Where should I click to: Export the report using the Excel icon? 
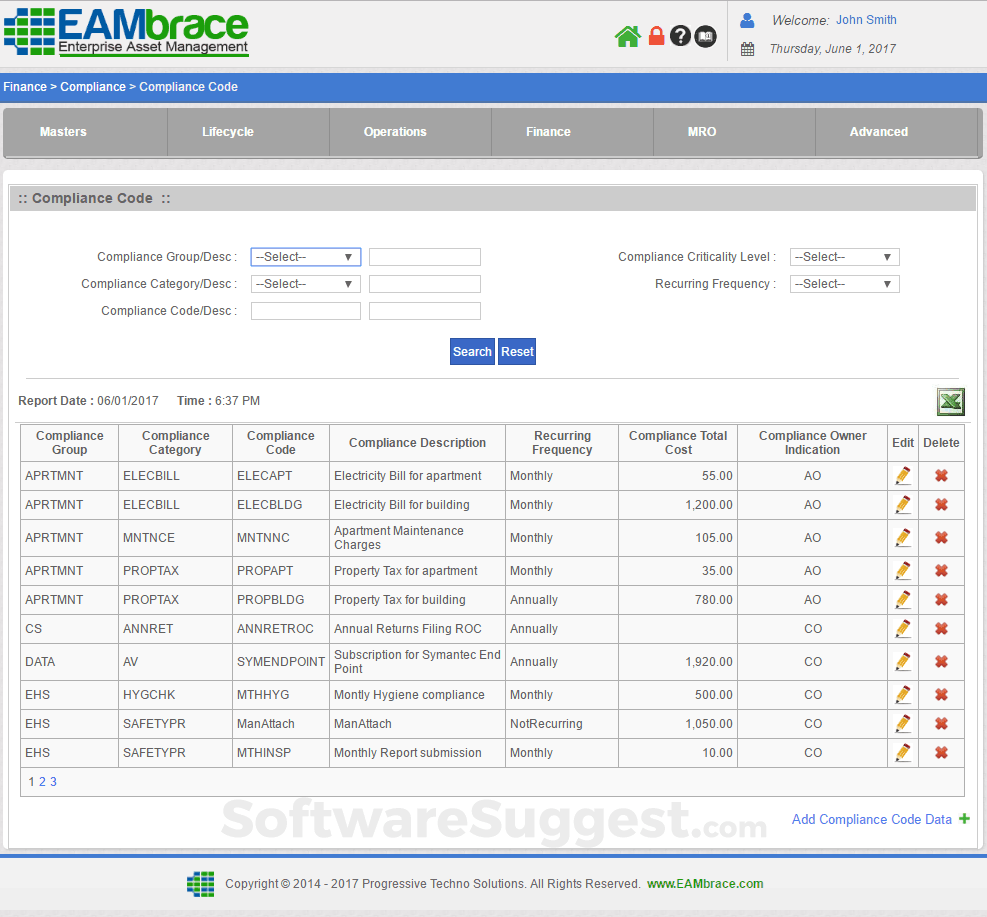(950, 402)
